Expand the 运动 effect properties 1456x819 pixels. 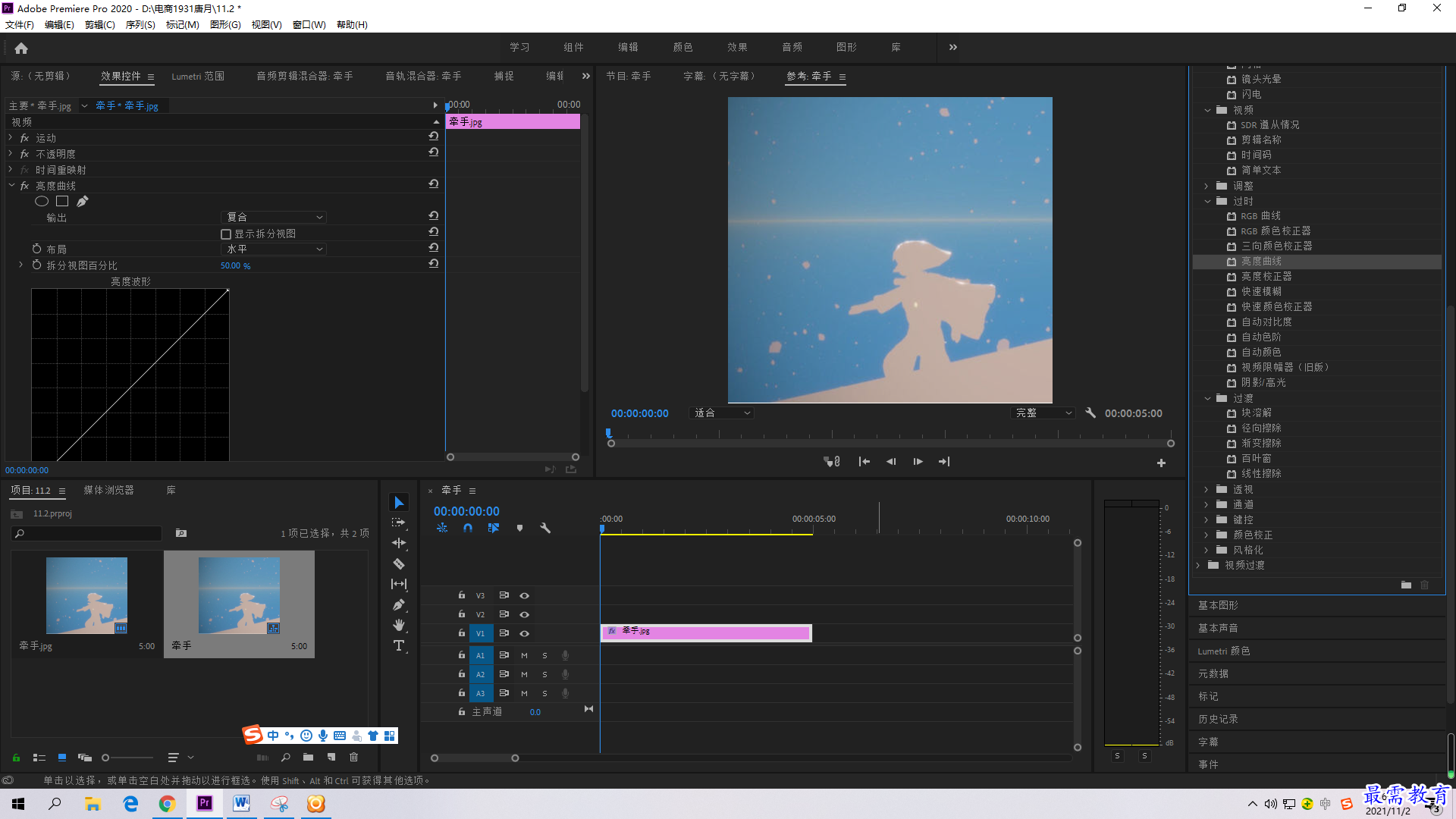11,137
